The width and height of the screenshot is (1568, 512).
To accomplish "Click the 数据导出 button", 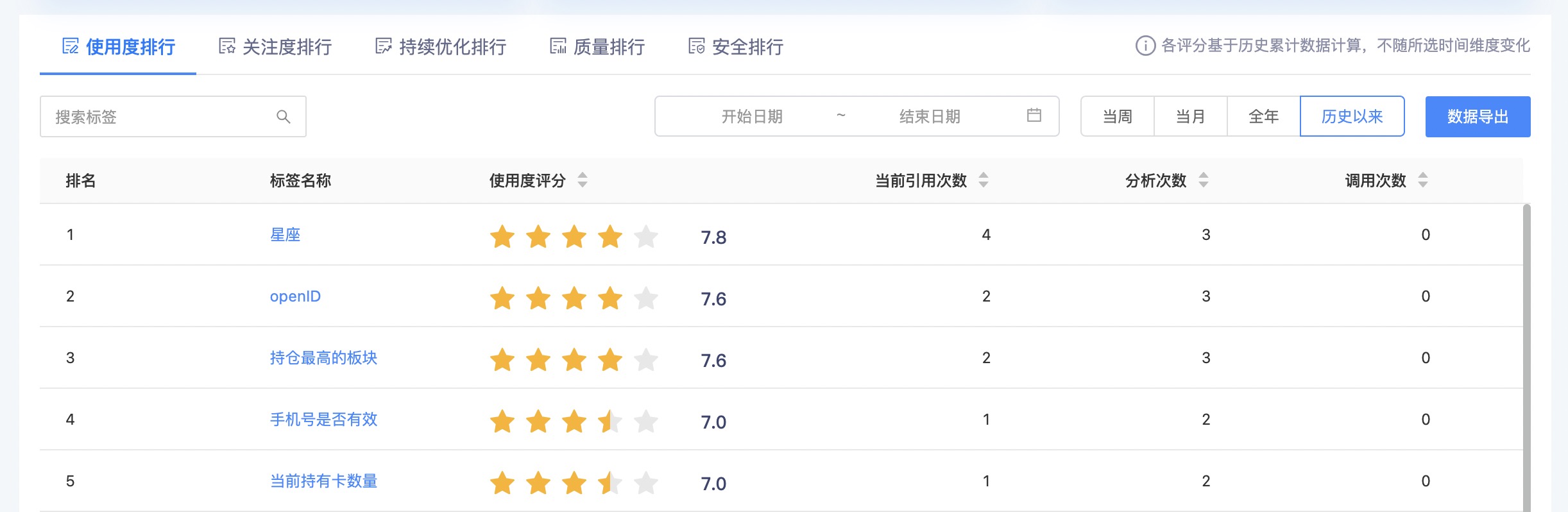I will [x=1478, y=116].
